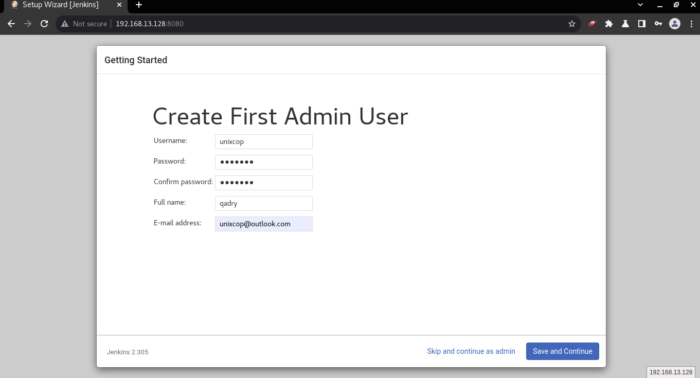The width and height of the screenshot is (700, 378).
Task: Click Save and Continue button
Action: pos(562,351)
